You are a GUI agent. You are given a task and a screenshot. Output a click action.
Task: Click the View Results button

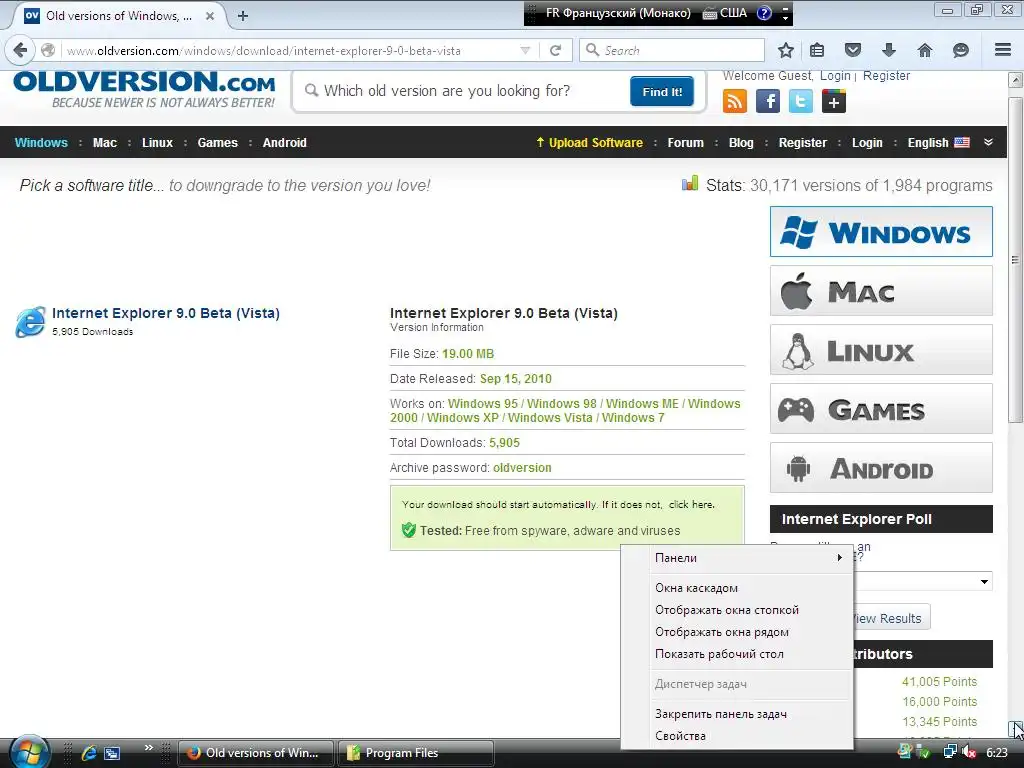point(891,618)
